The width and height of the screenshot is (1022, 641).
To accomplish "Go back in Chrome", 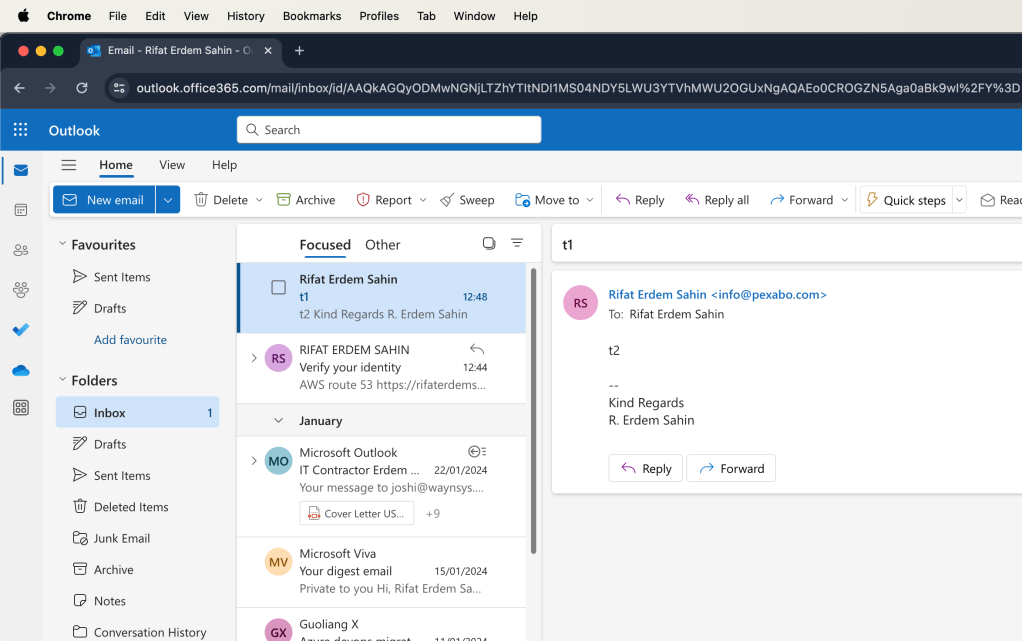I will (x=20, y=87).
